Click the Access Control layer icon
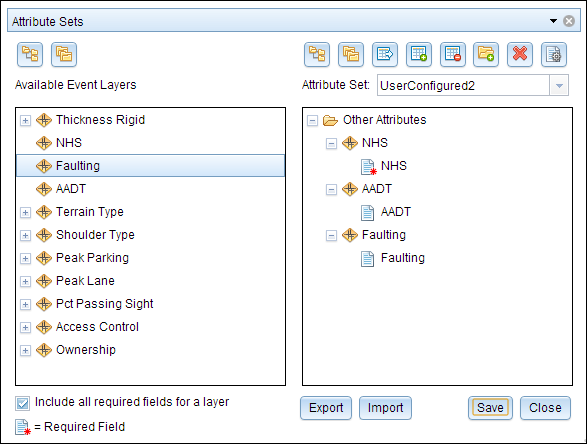The width and height of the screenshot is (587, 444). [44, 327]
